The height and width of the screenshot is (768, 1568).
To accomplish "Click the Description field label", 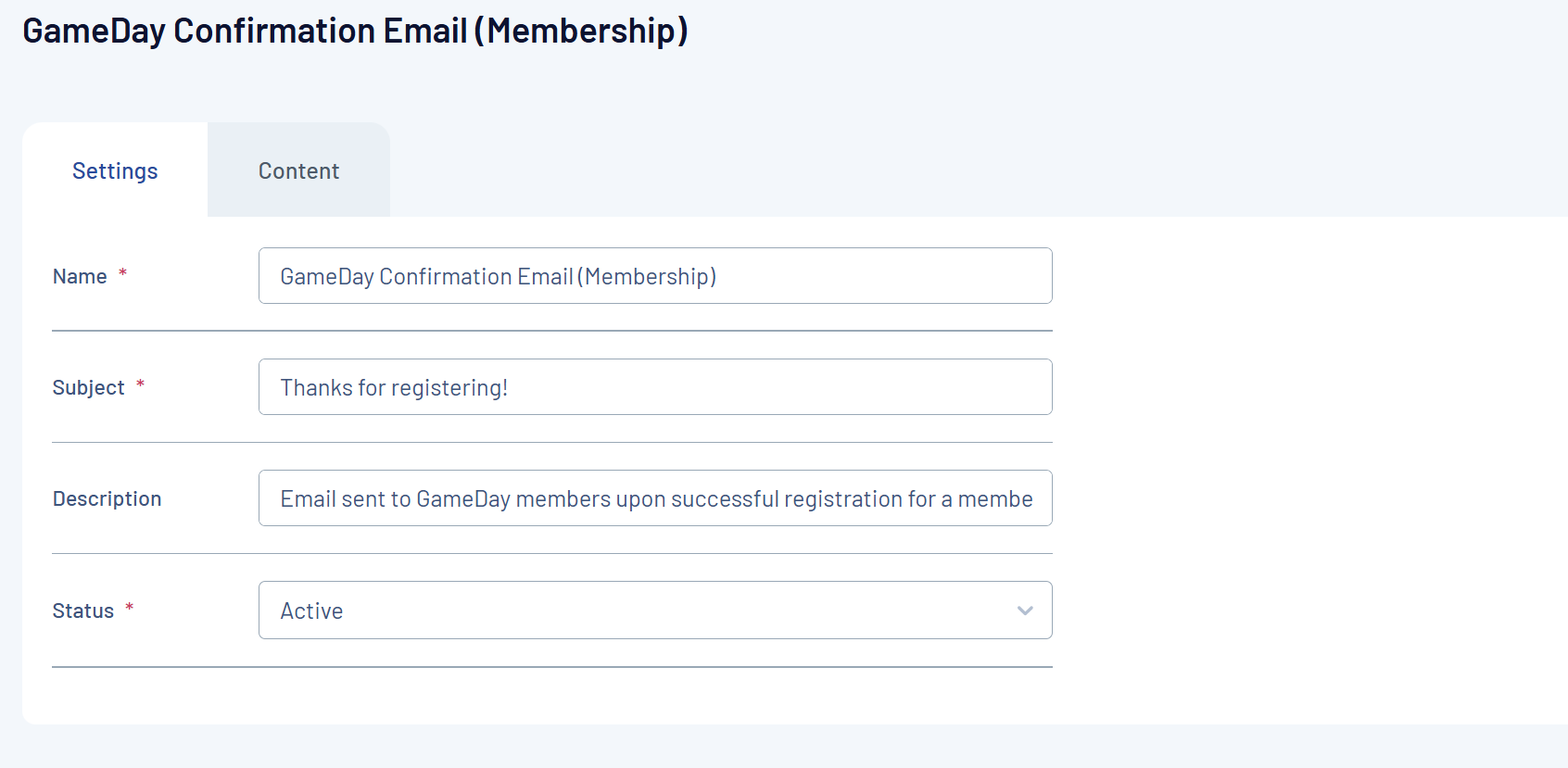I will tap(107, 499).
